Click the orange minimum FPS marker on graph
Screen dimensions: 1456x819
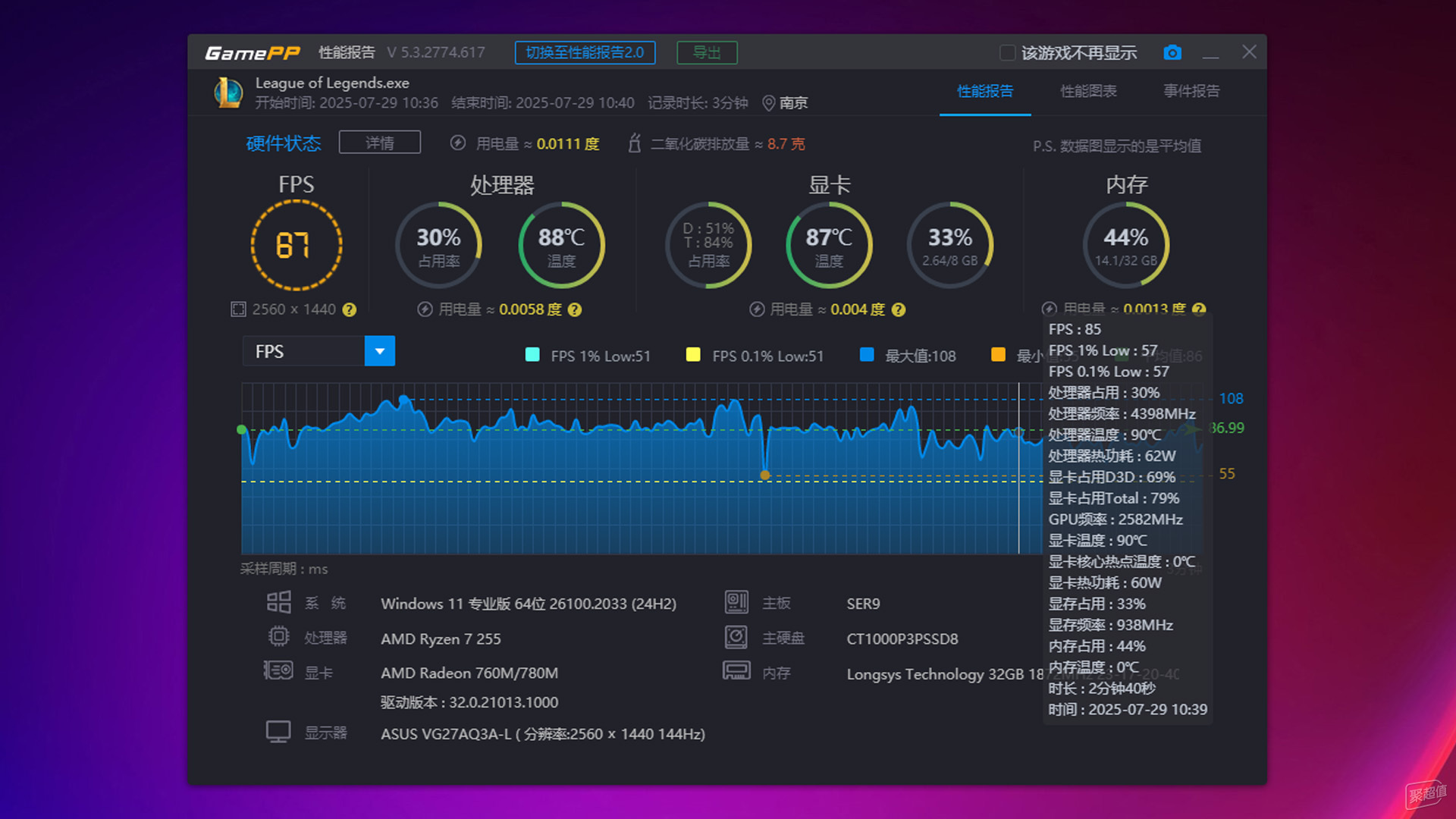click(x=765, y=475)
